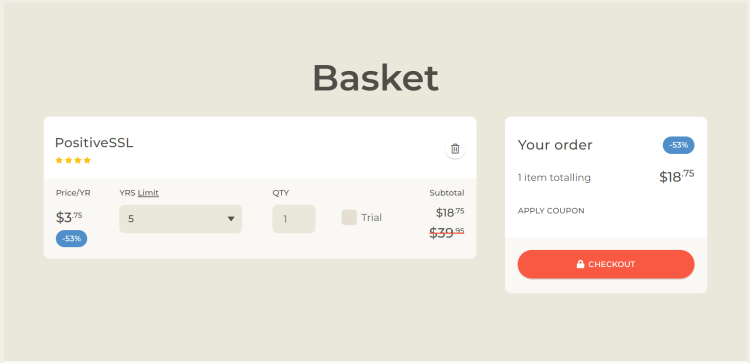
Task: Click the fourth yellow rating star
Action: 87,160
